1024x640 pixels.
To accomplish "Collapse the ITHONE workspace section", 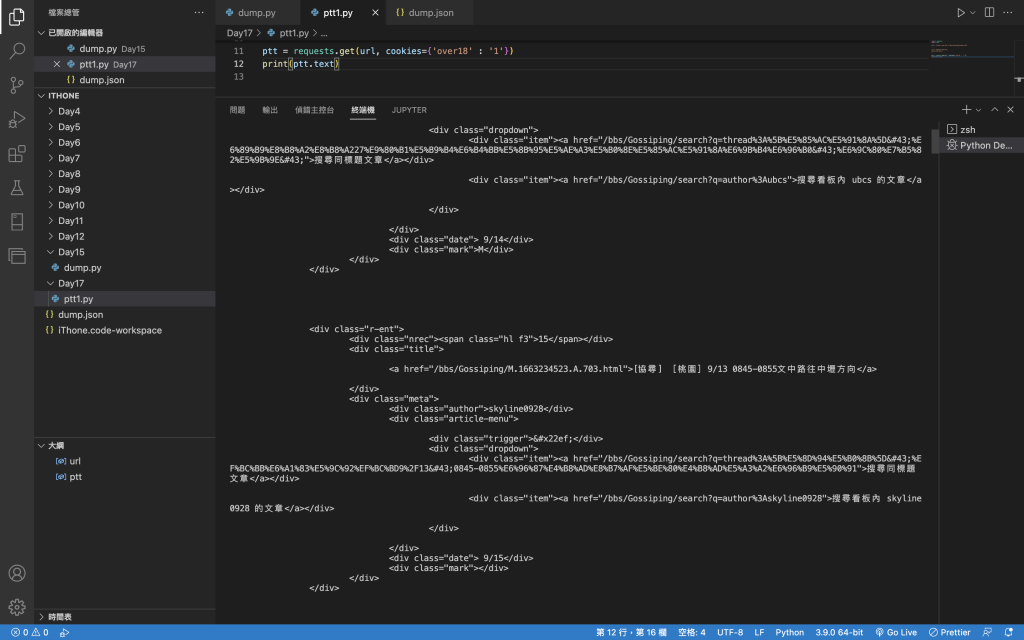I will (124, 95).
